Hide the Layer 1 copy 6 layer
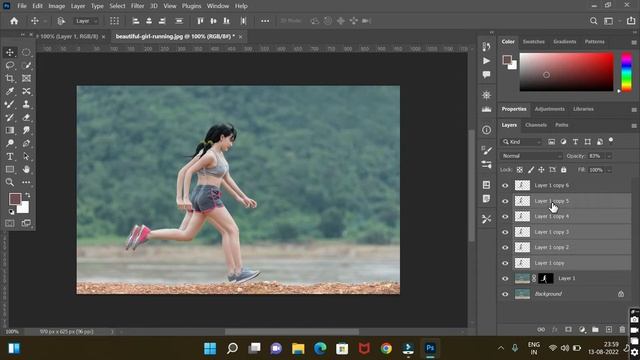 [x=505, y=186]
